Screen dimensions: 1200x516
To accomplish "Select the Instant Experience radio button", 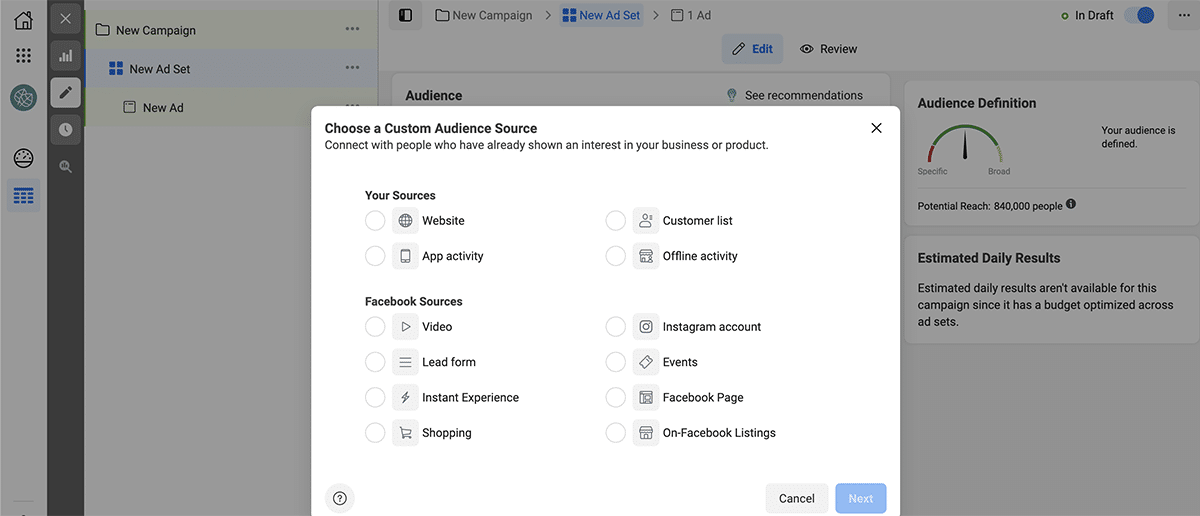I will click(x=375, y=397).
